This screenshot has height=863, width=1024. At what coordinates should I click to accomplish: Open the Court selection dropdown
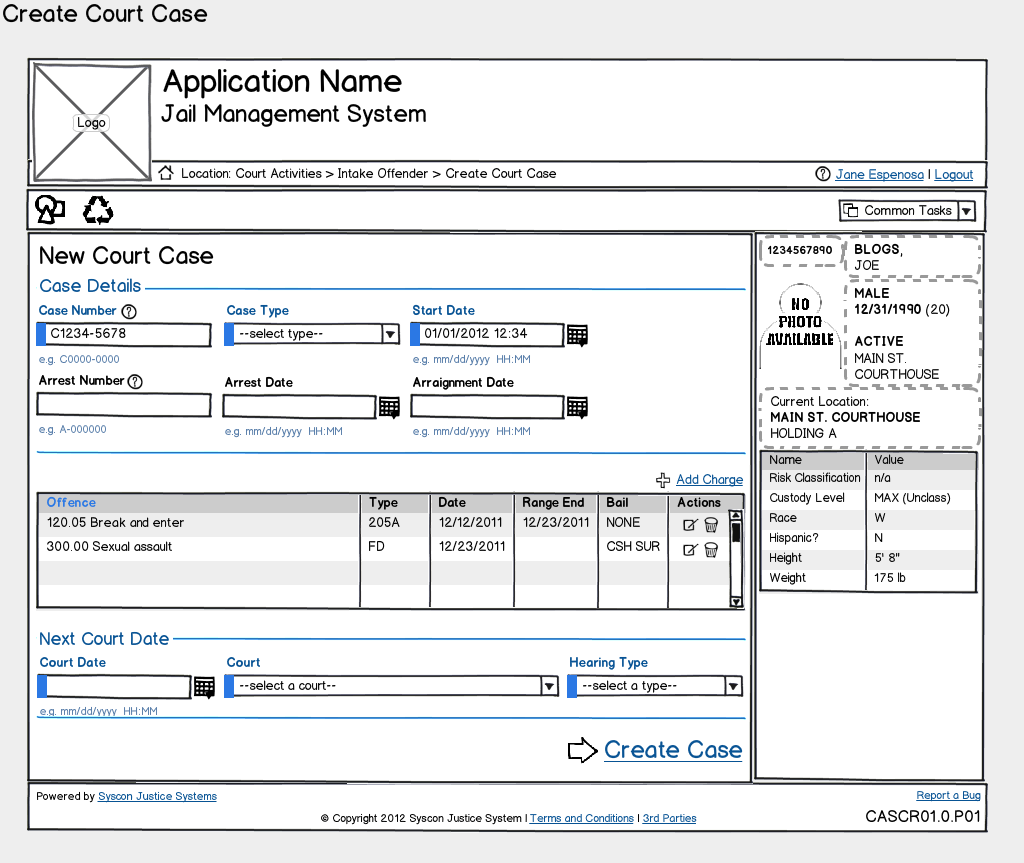pyautogui.click(x=549, y=686)
